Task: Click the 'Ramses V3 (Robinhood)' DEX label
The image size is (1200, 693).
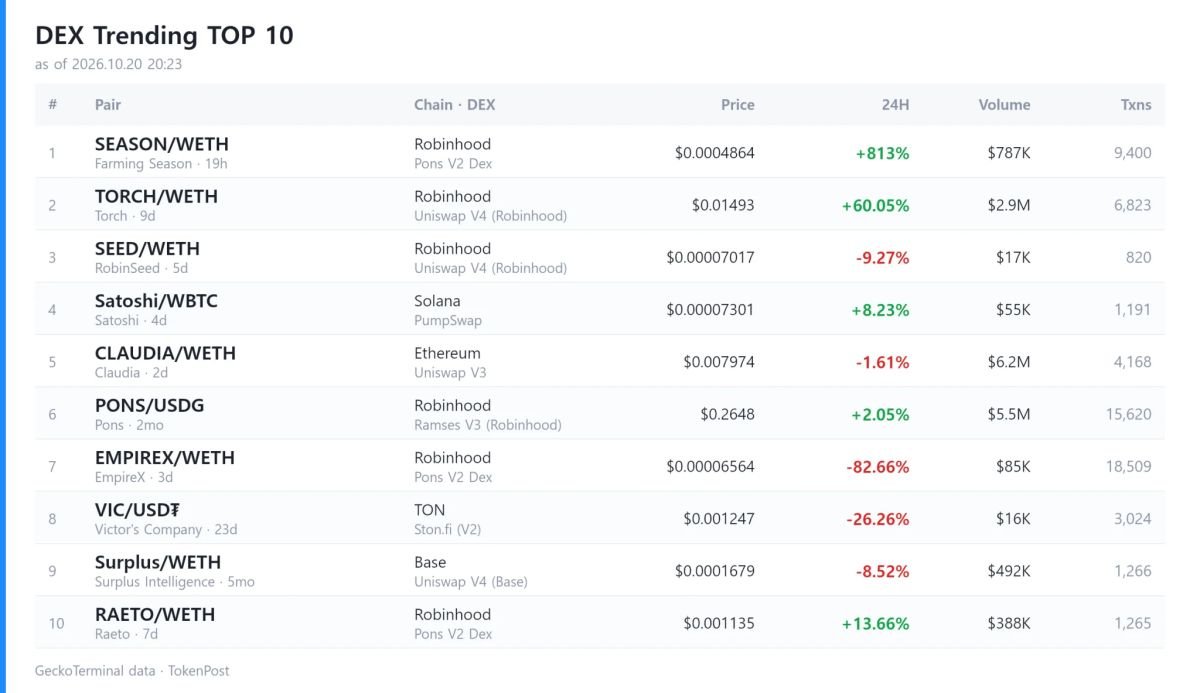Action: click(x=488, y=425)
